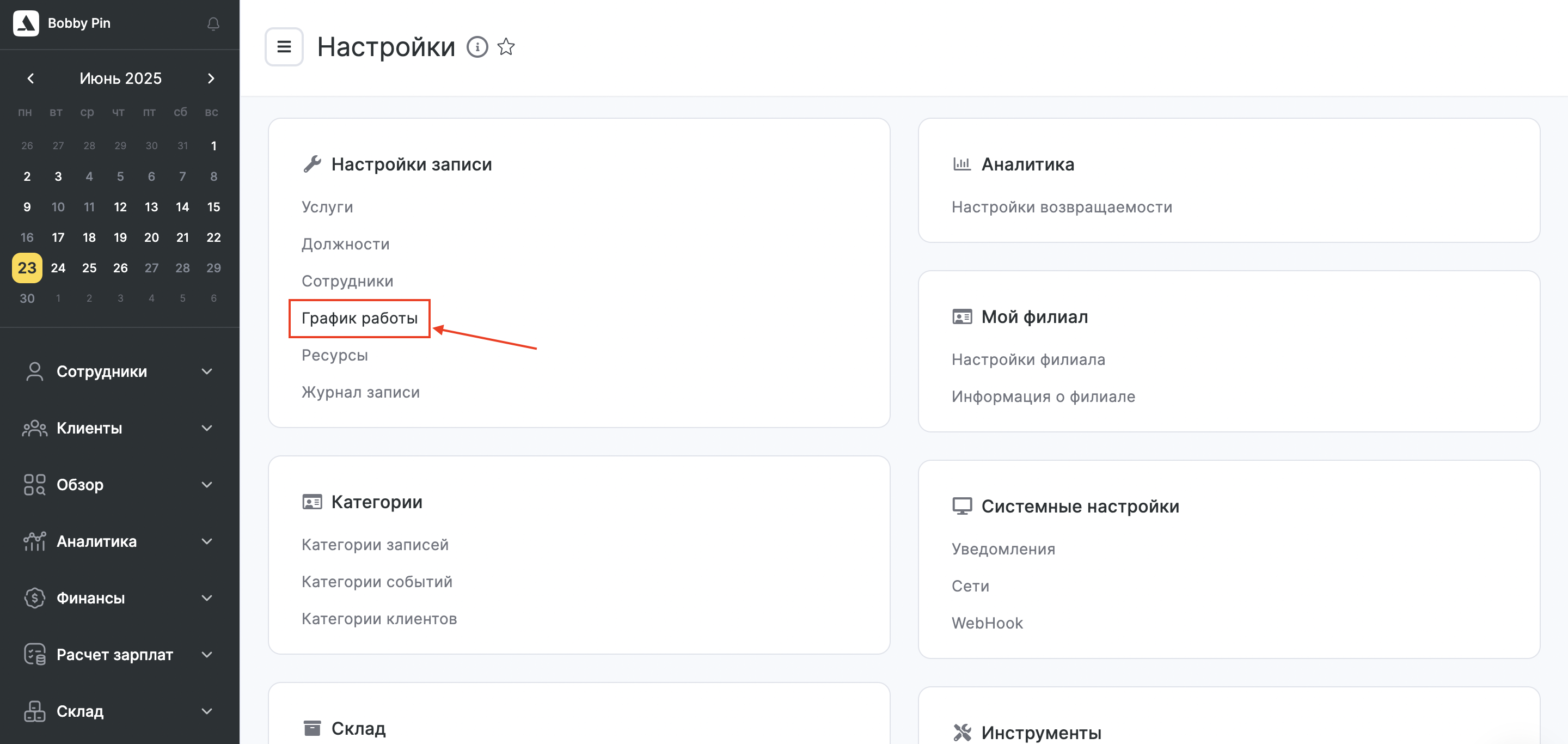Viewport: 1568px width, 744px height.
Task: Click the Расчет зарплат icon in sidebar
Action: (35, 655)
